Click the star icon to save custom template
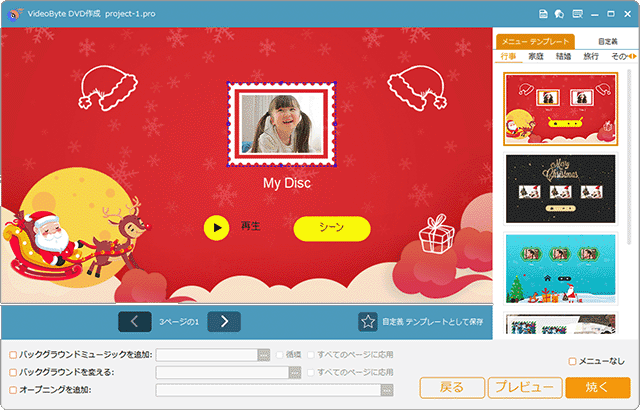The width and height of the screenshot is (640, 411). 368,322
